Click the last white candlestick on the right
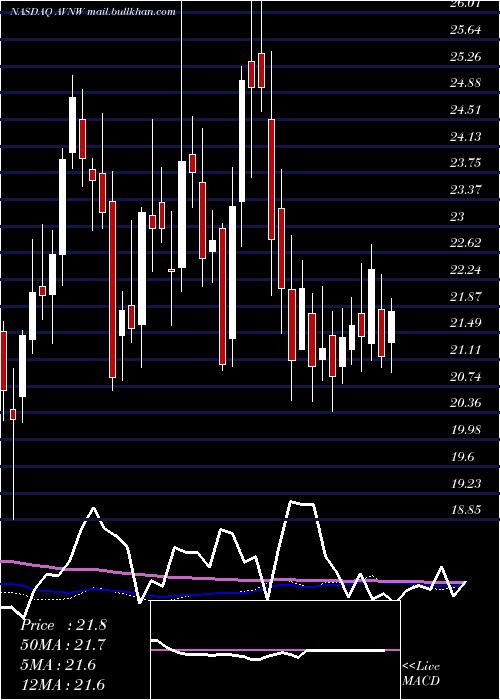The height and width of the screenshot is (700, 500). (x=392, y=327)
